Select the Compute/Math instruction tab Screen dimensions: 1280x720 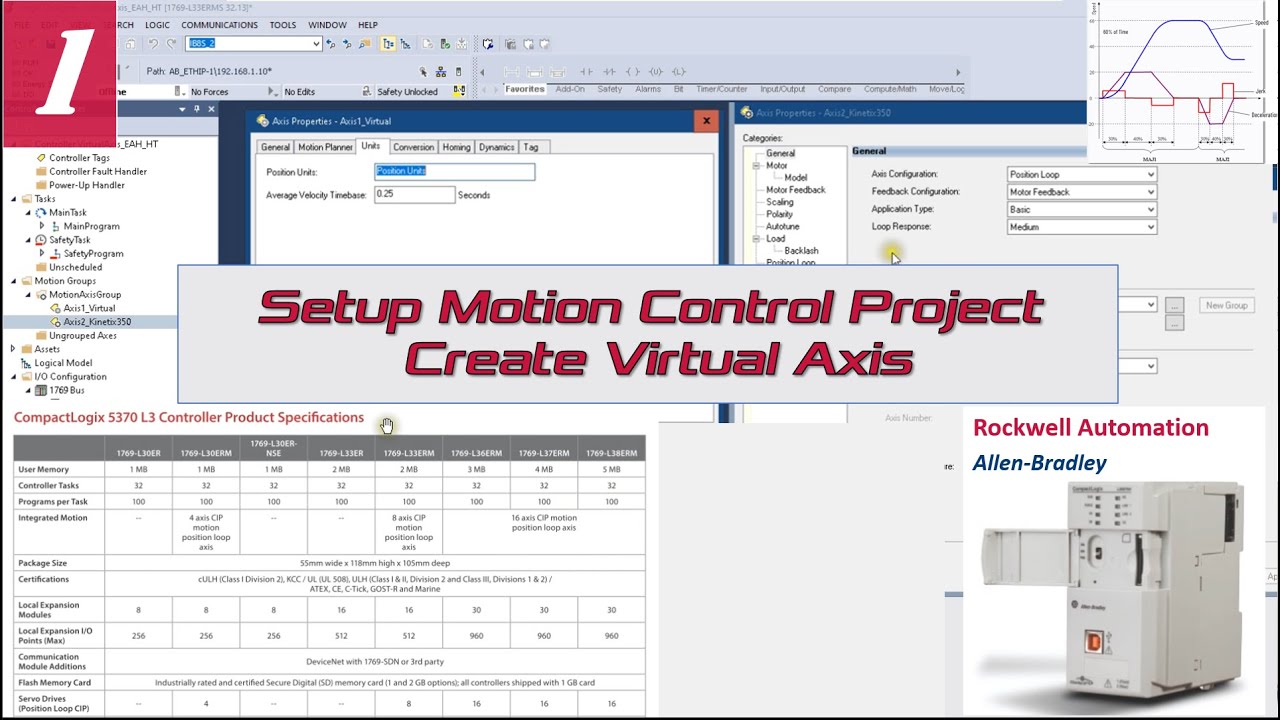point(890,89)
